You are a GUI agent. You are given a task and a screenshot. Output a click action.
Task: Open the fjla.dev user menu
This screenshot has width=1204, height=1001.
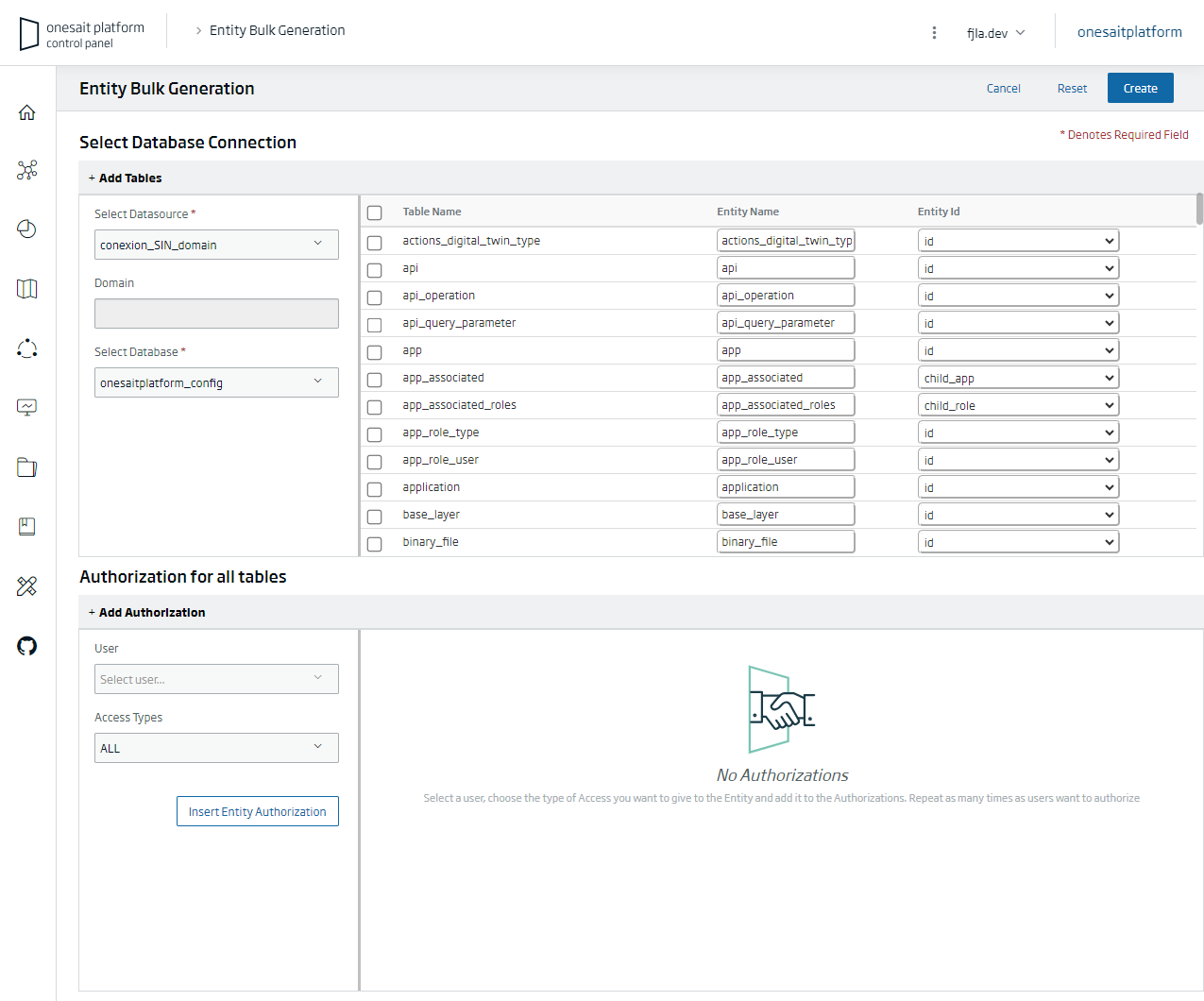pos(995,33)
